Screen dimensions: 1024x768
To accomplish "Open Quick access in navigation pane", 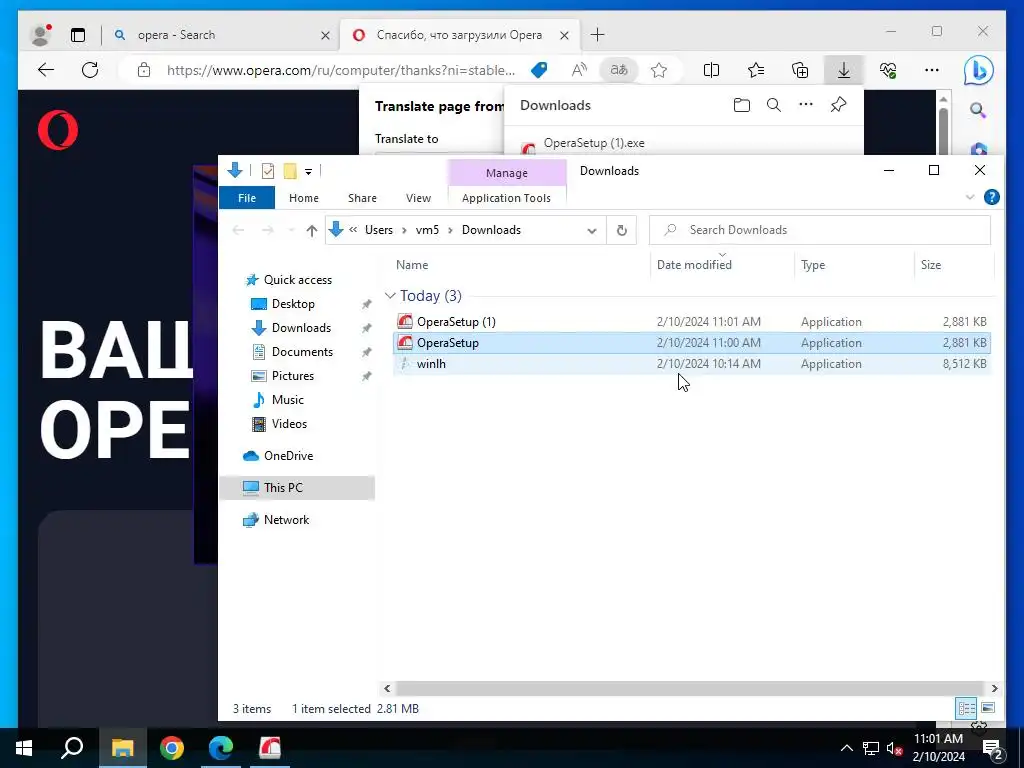I will point(297,280).
